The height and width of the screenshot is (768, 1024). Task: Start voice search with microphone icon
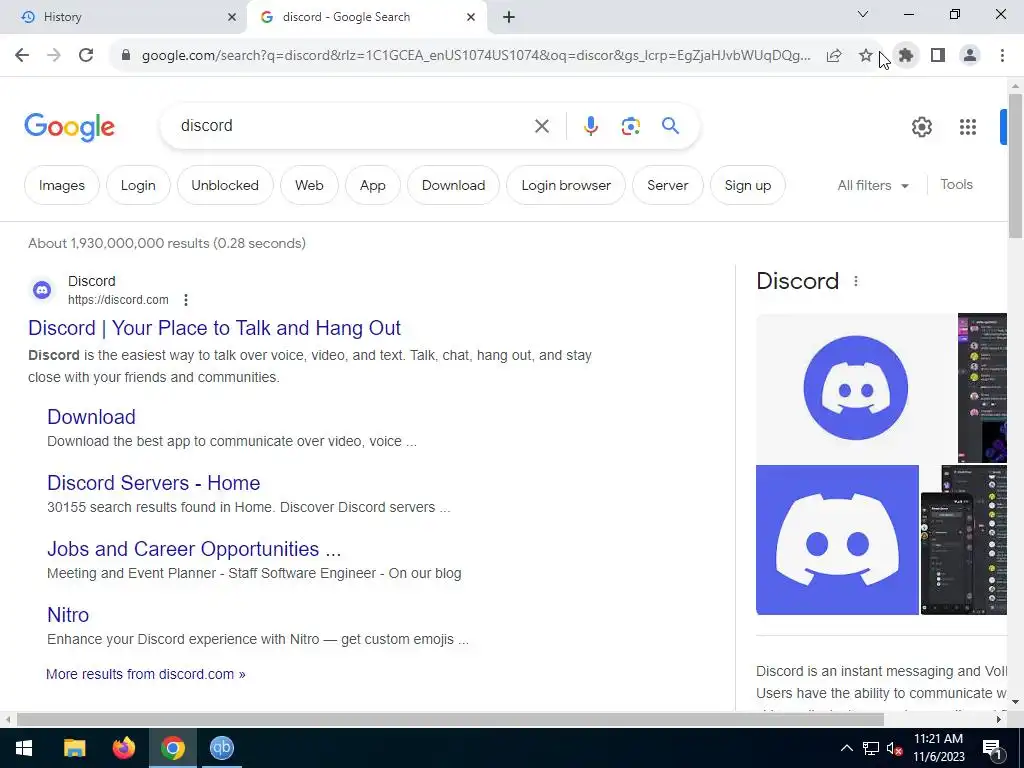[590, 126]
